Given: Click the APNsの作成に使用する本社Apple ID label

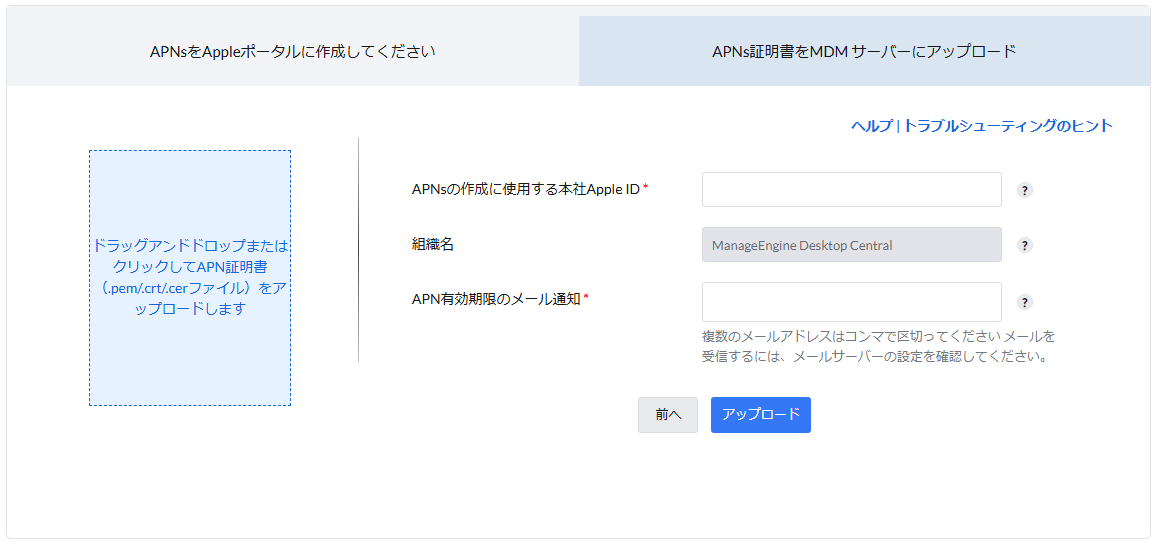Looking at the screenshot, I should pos(525,189).
